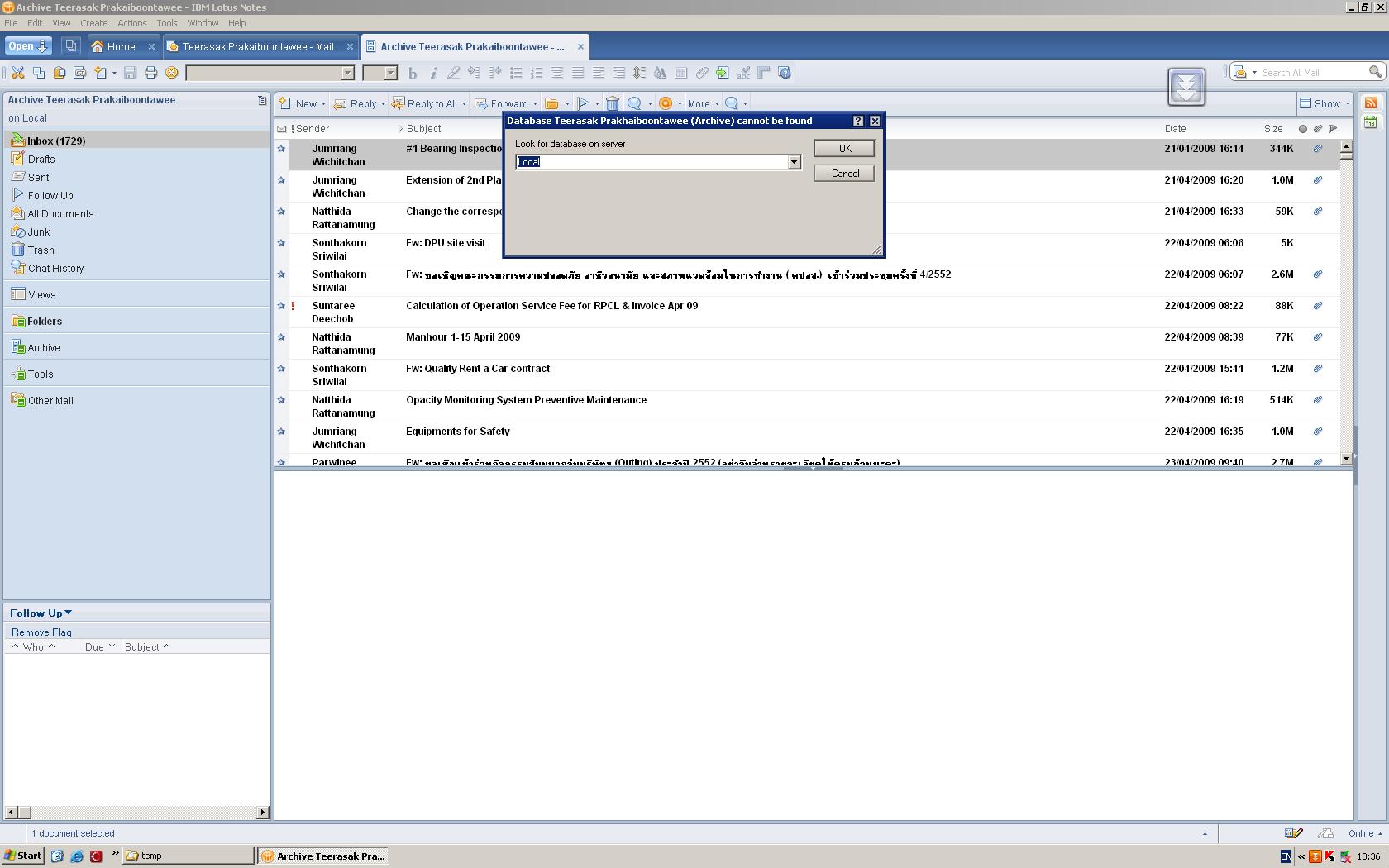Expand the Reply to All dropdown arrow
1389x868 pixels.
[x=464, y=104]
